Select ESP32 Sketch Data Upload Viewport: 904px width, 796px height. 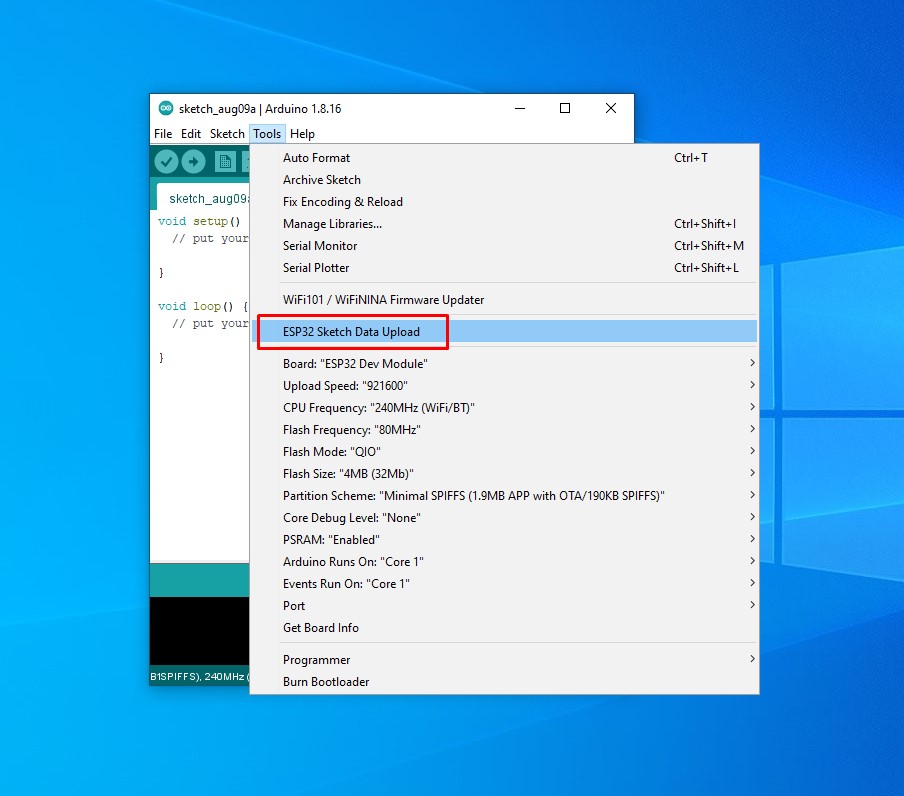coord(351,332)
